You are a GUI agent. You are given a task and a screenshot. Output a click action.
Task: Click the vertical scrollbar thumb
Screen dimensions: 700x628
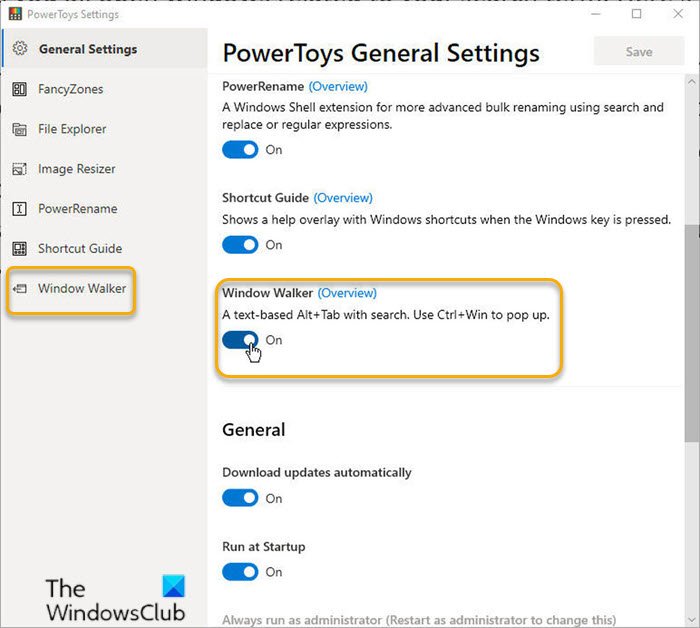point(692,333)
